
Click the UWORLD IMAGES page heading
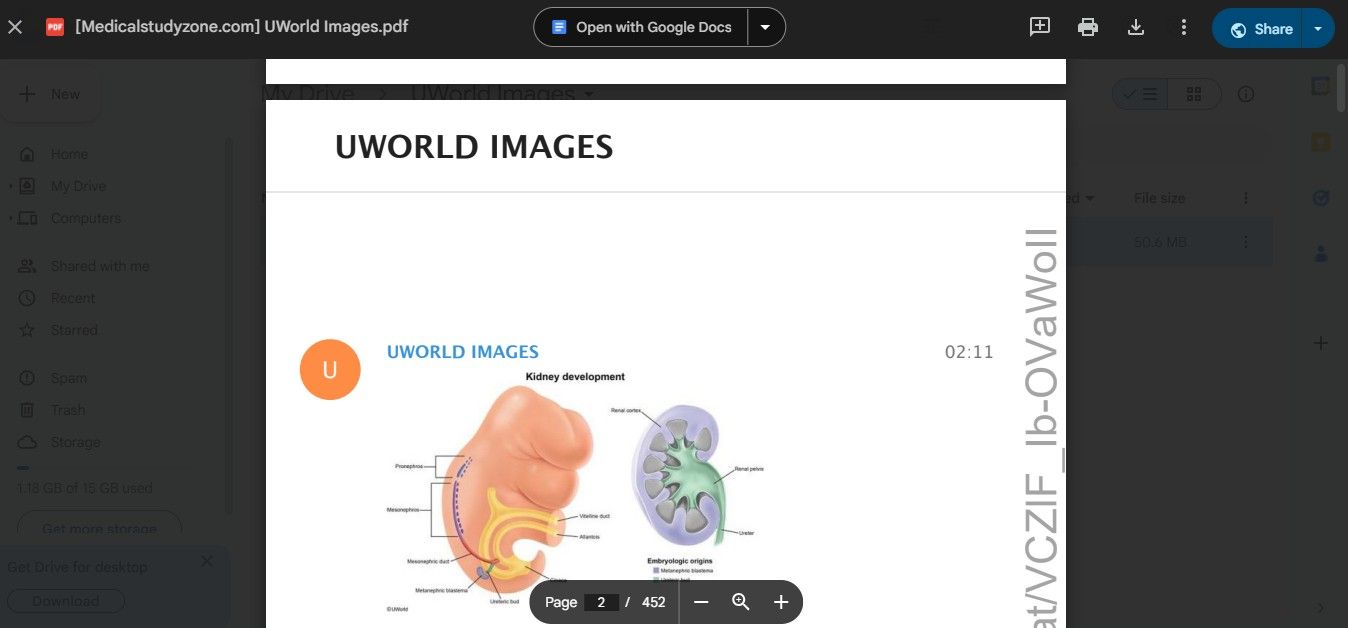(474, 147)
